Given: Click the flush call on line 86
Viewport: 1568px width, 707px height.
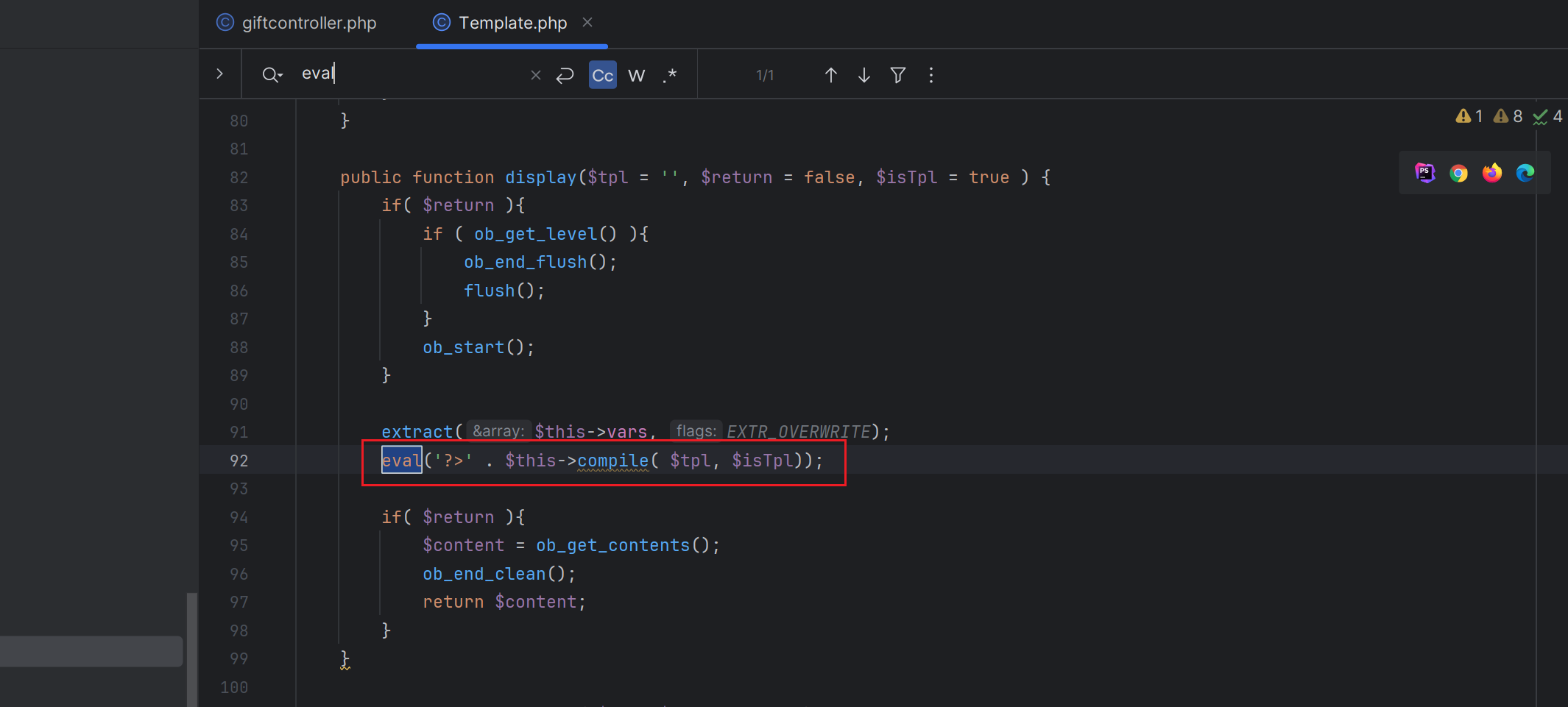Looking at the screenshot, I should pos(489,291).
